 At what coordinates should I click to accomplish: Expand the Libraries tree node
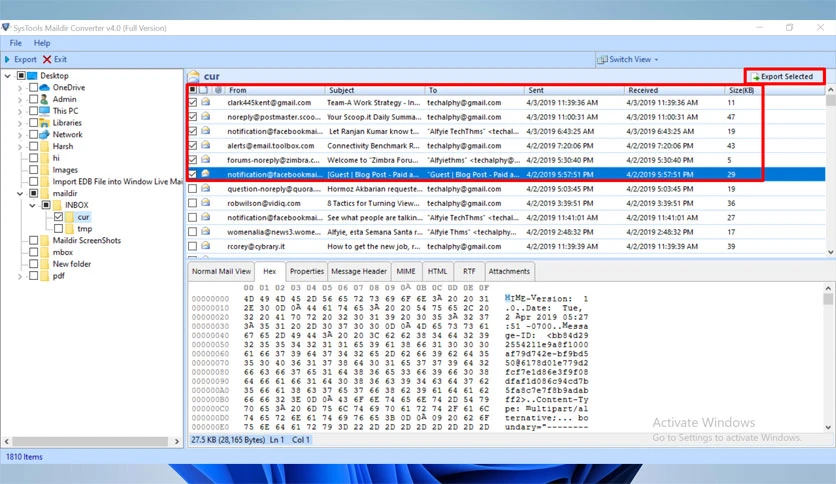20,123
